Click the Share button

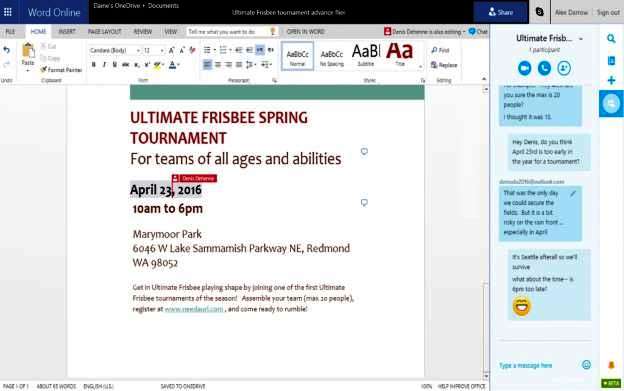(501, 12)
